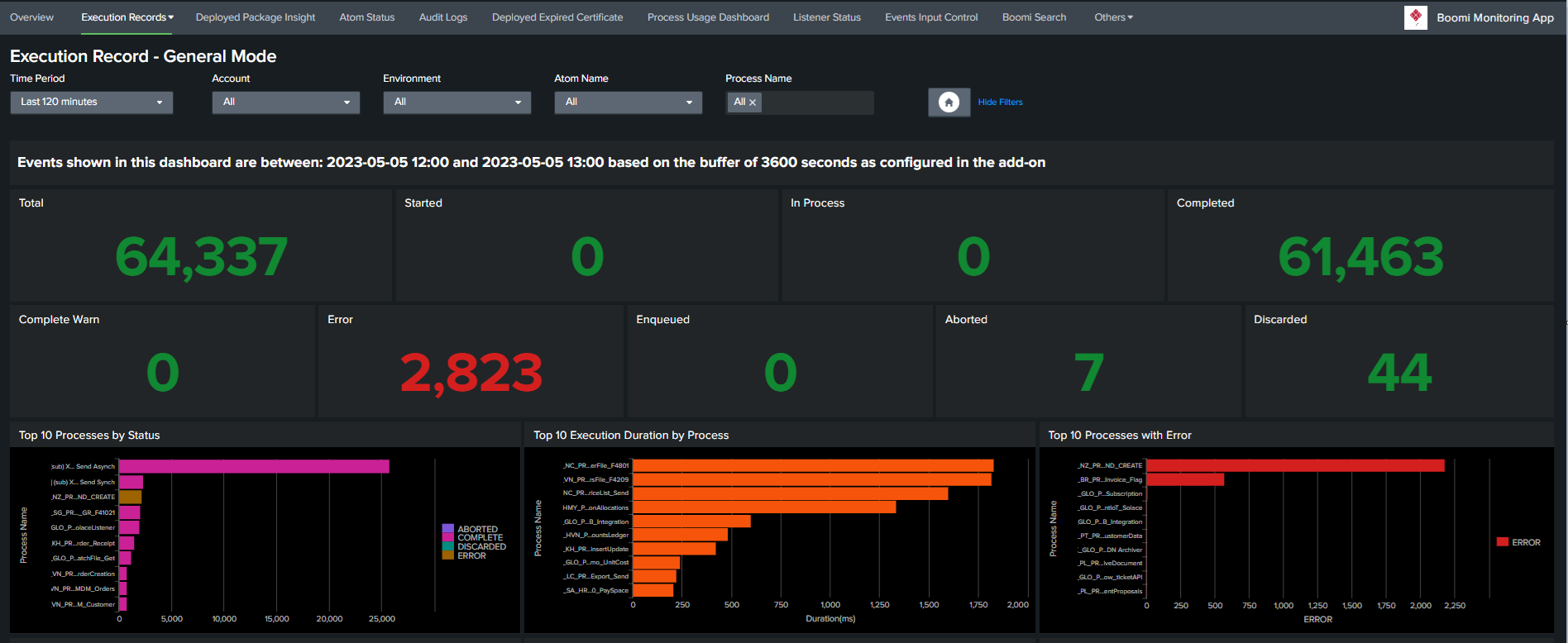This screenshot has width=1568, height=643.
Task: Click the Boomi logo icon
Action: [x=1415, y=17]
